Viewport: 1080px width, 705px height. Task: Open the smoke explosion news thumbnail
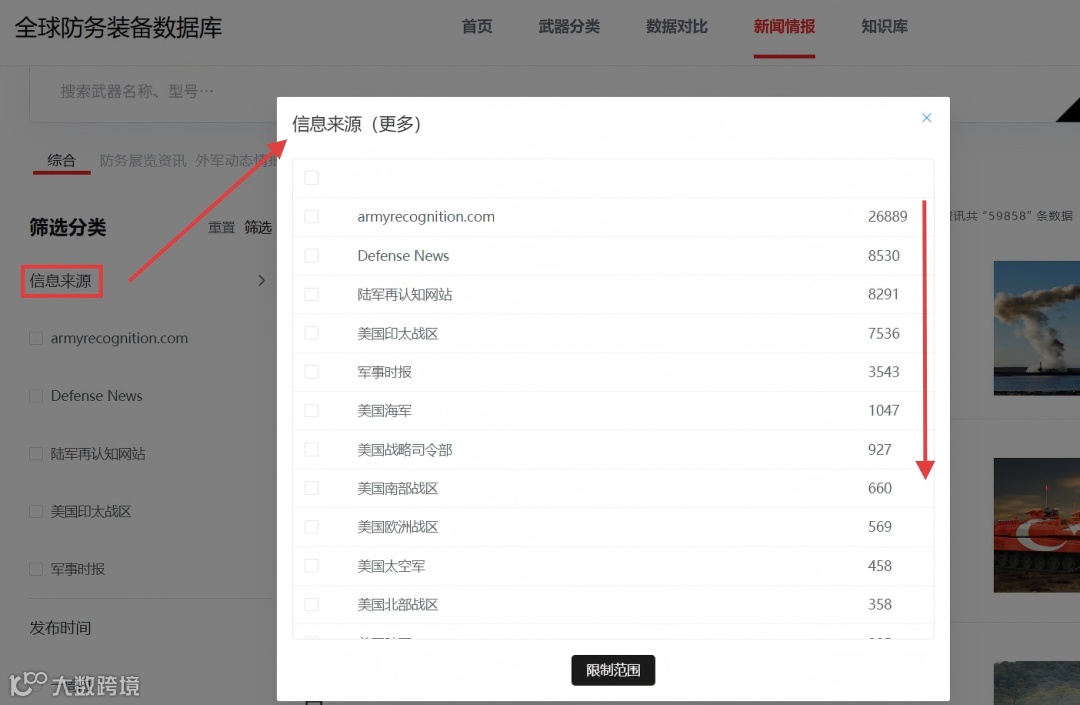tap(1037, 328)
